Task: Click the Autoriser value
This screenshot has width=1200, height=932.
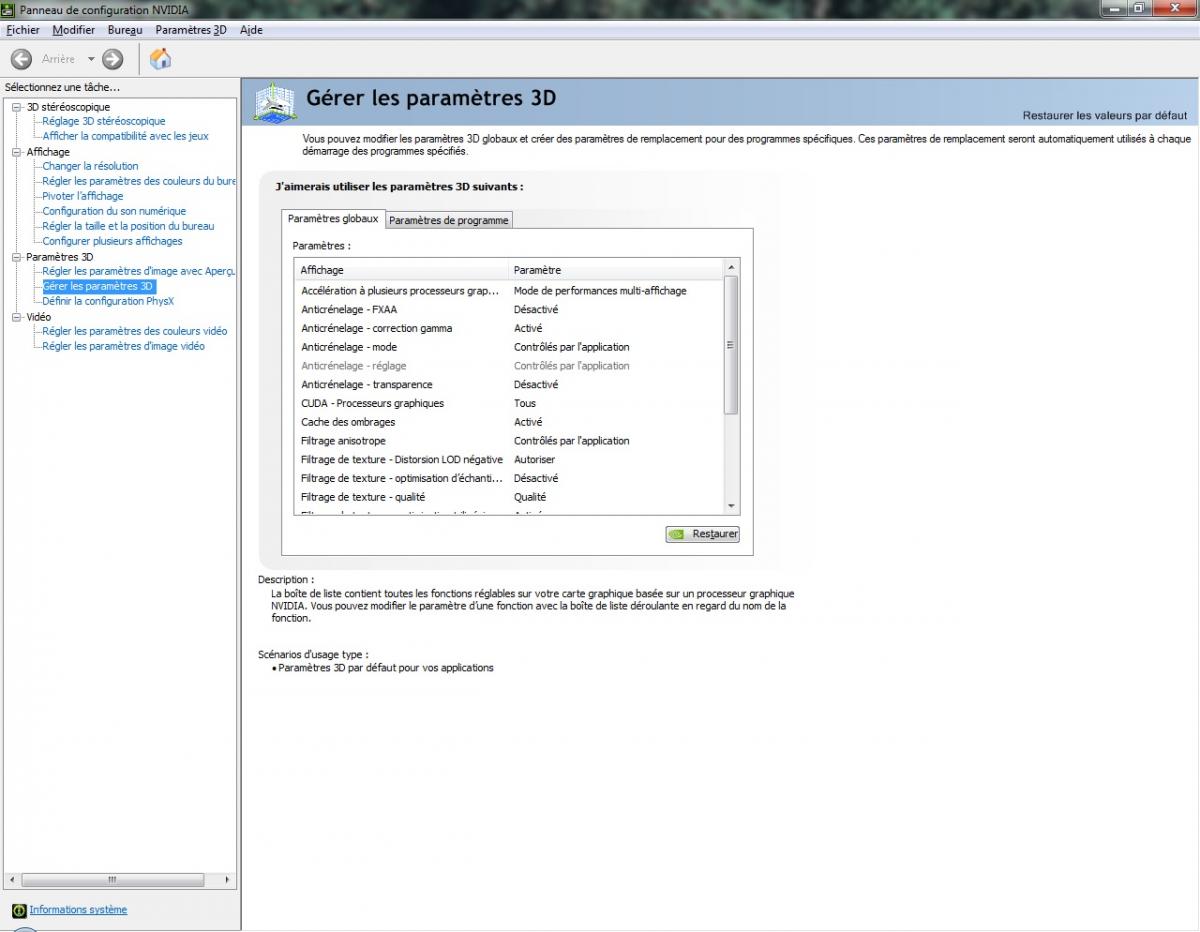Action: (x=534, y=460)
